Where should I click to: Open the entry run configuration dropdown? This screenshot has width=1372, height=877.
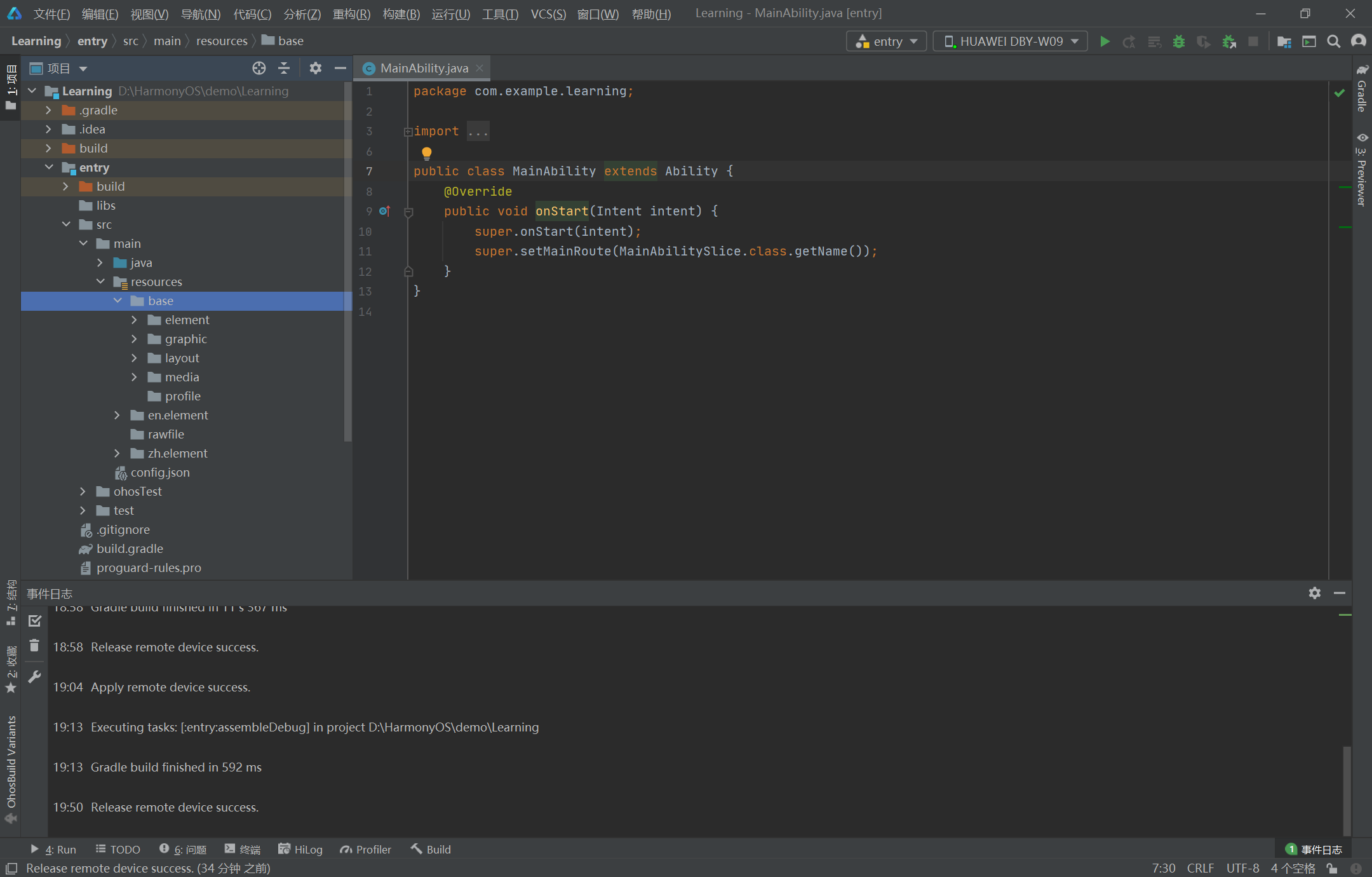(x=886, y=41)
